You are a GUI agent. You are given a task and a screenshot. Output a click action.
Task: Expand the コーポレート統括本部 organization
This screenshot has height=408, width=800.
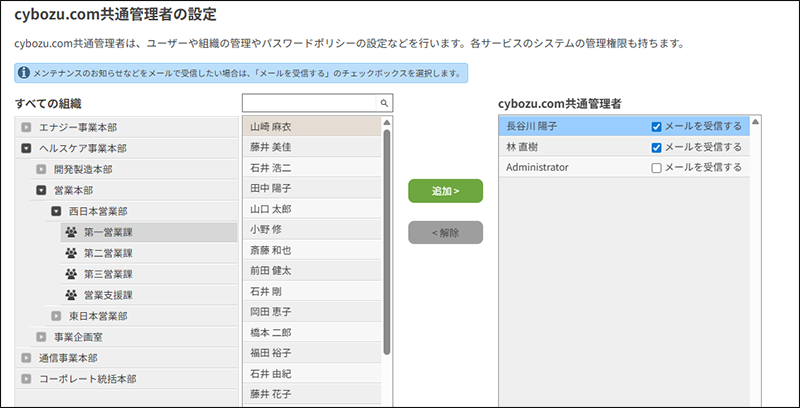[26, 379]
